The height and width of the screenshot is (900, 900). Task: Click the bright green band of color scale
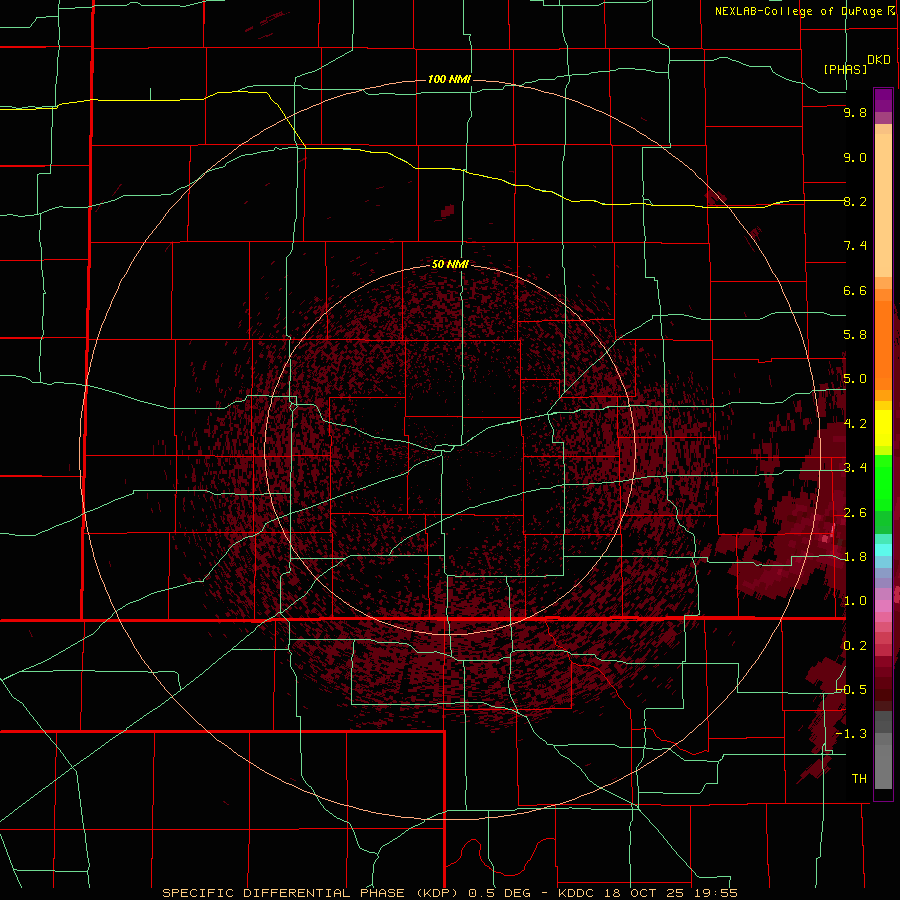tap(883, 482)
